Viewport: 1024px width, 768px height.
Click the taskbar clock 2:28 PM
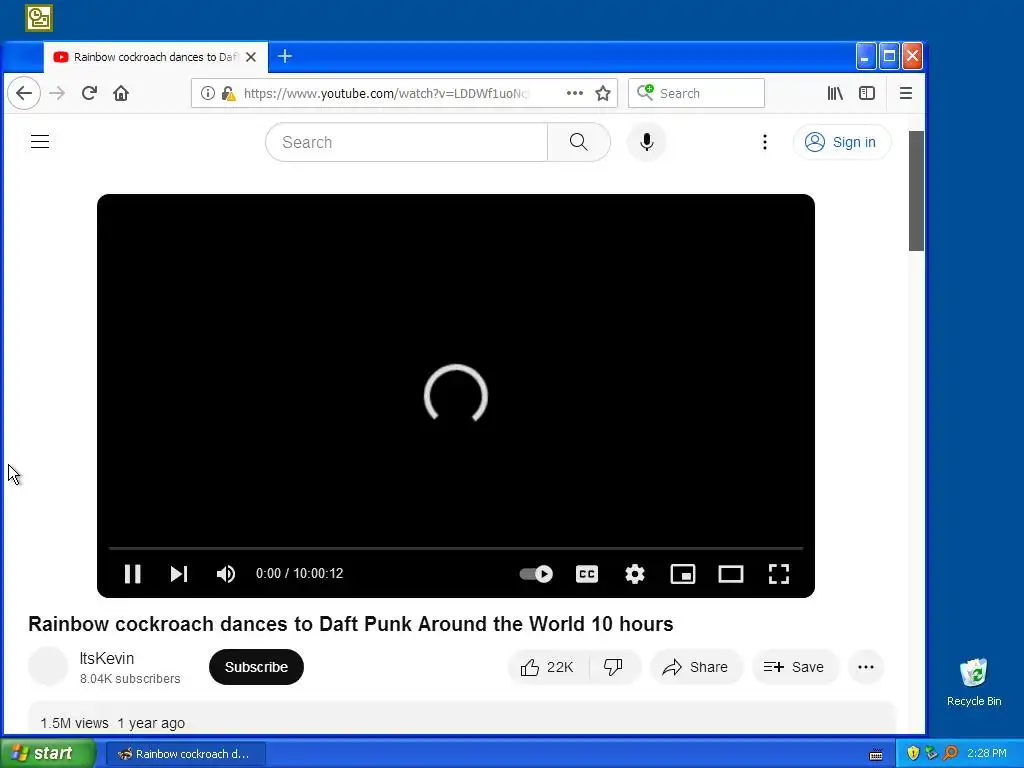(987, 753)
